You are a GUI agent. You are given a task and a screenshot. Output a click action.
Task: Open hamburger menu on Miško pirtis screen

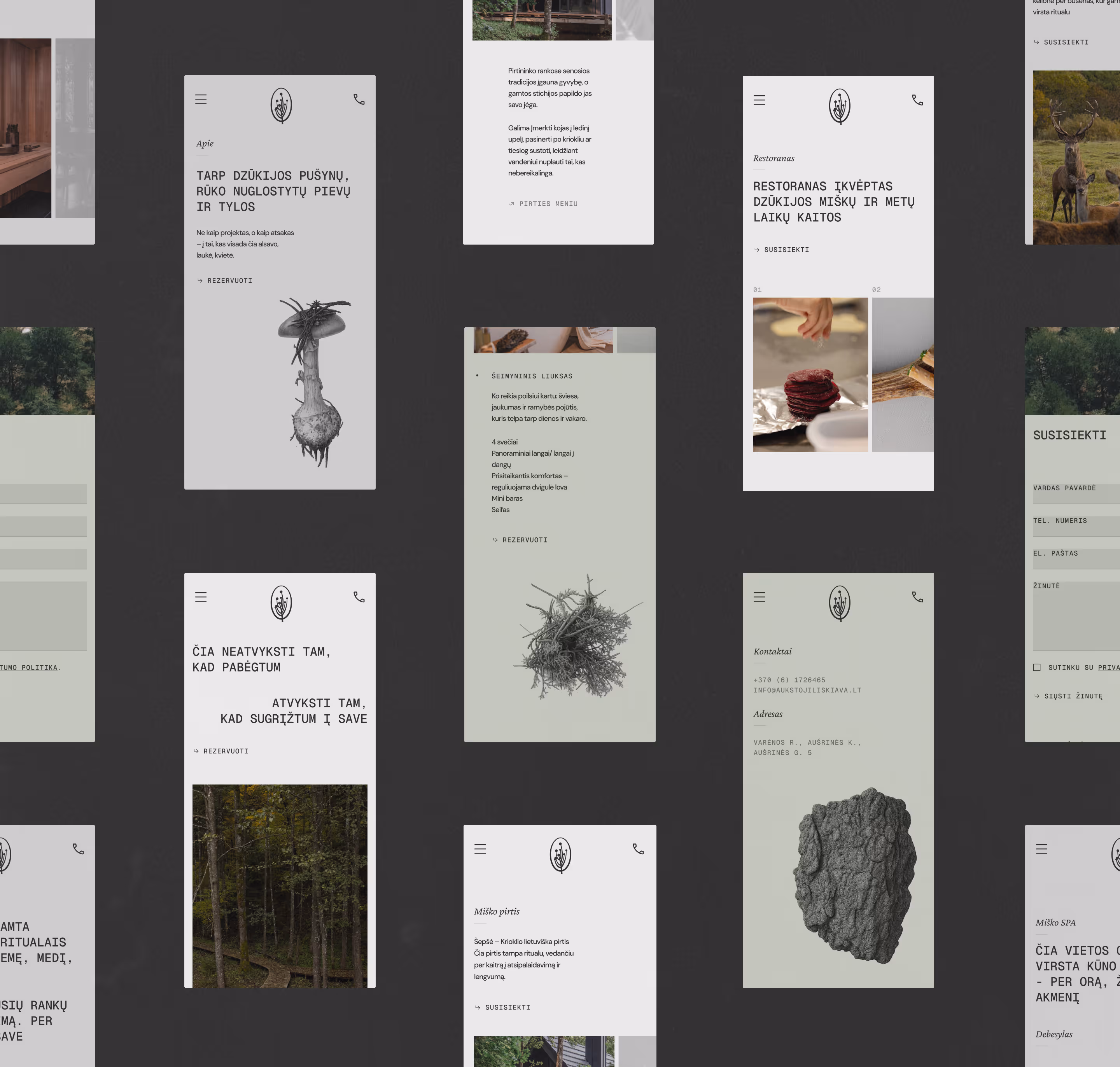coord(480,849)
